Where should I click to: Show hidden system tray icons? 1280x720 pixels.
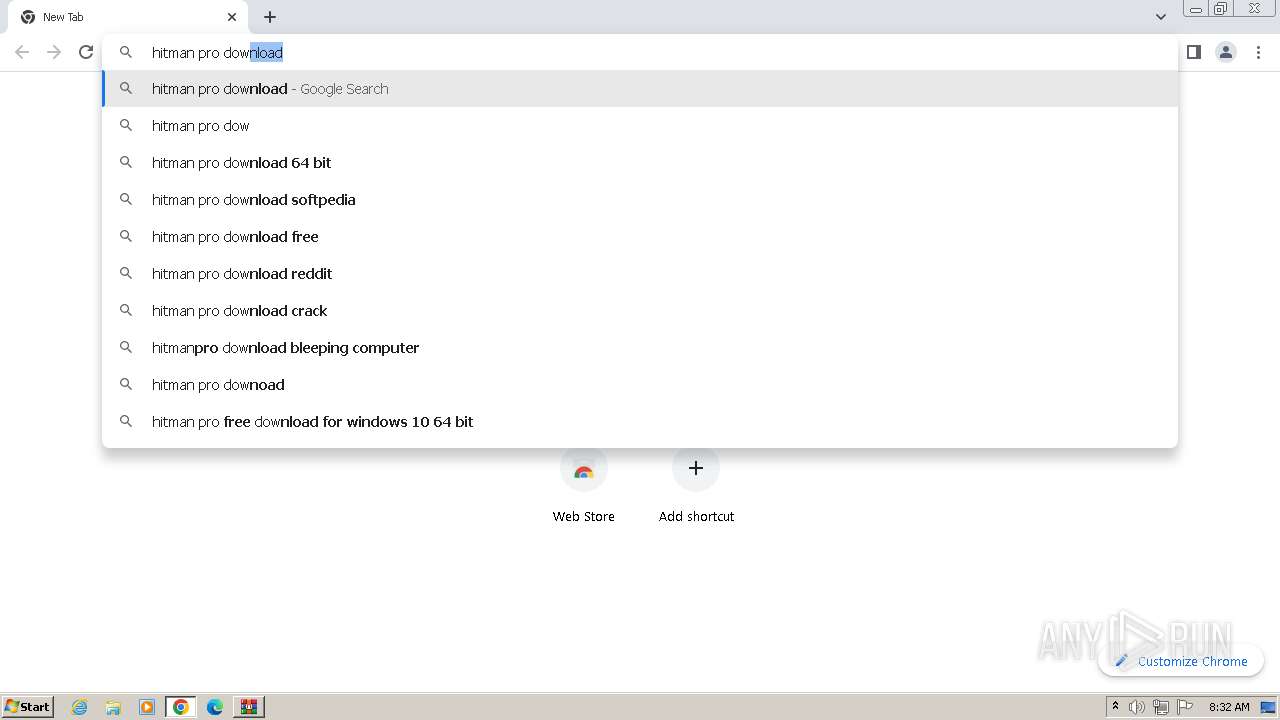click(1115, 707)
